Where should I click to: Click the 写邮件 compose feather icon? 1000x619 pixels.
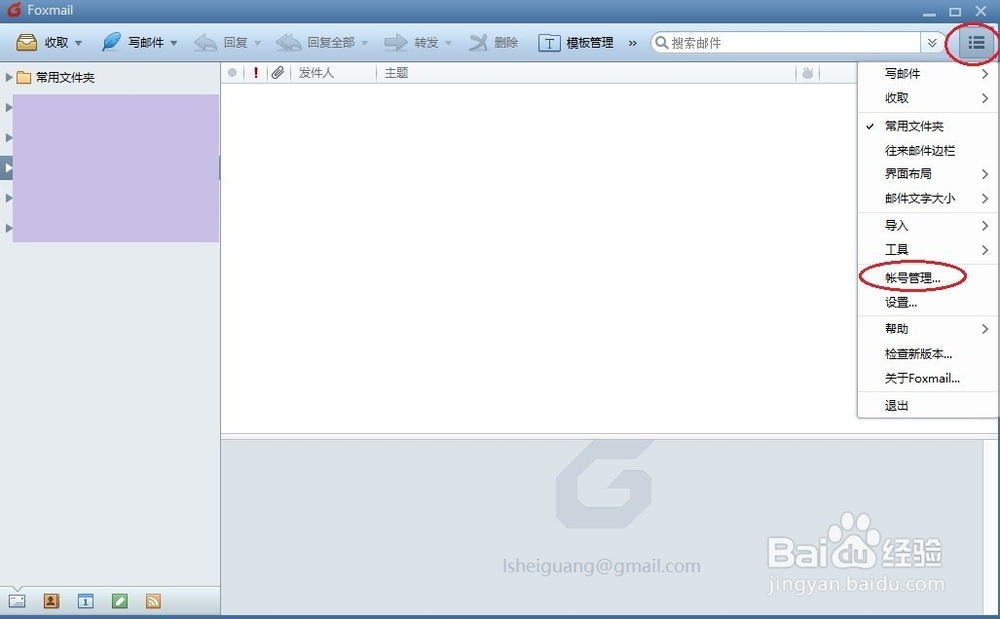111,42
